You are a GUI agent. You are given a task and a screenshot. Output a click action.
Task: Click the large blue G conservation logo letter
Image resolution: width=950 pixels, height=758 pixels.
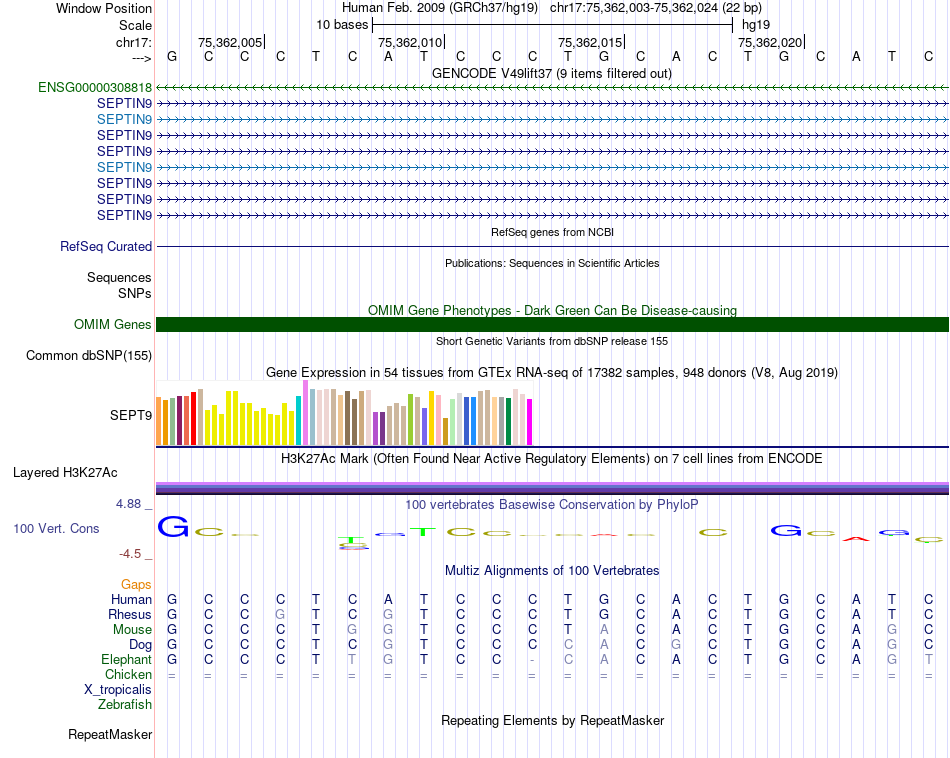173,526
